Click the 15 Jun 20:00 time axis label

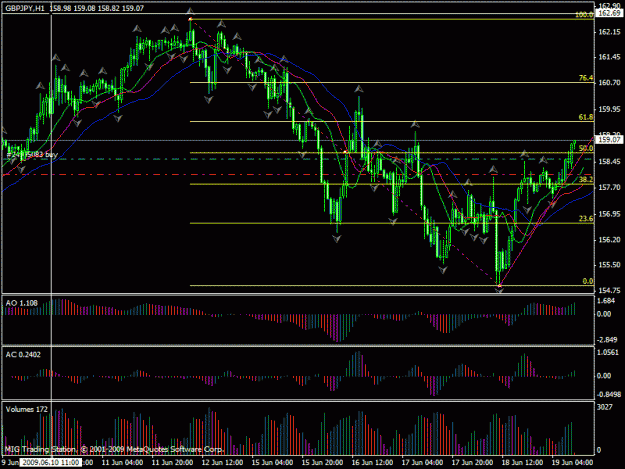[x=322, y=463]
